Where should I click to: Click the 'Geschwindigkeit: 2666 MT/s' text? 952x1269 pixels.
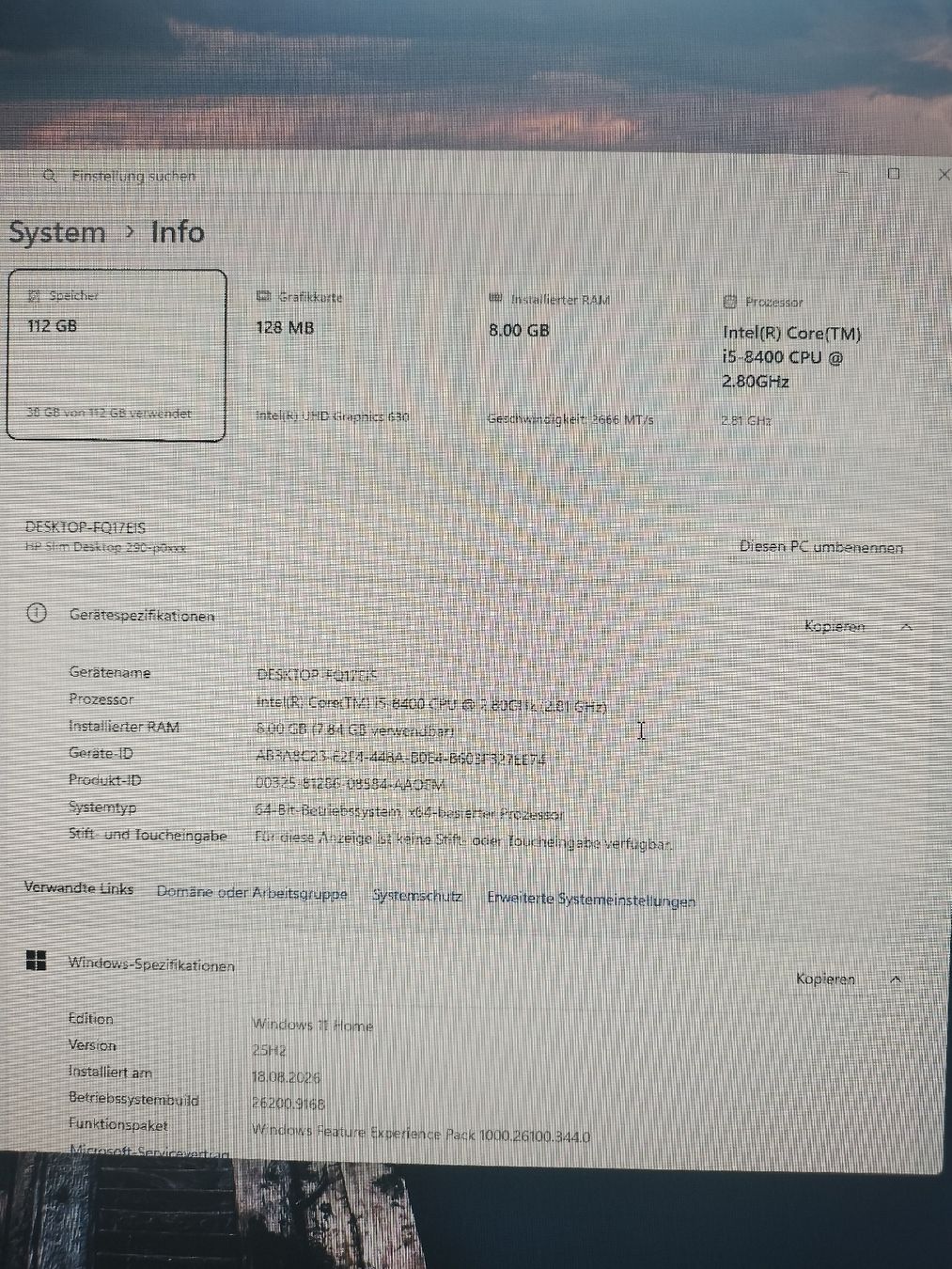(x=570, y=418)
